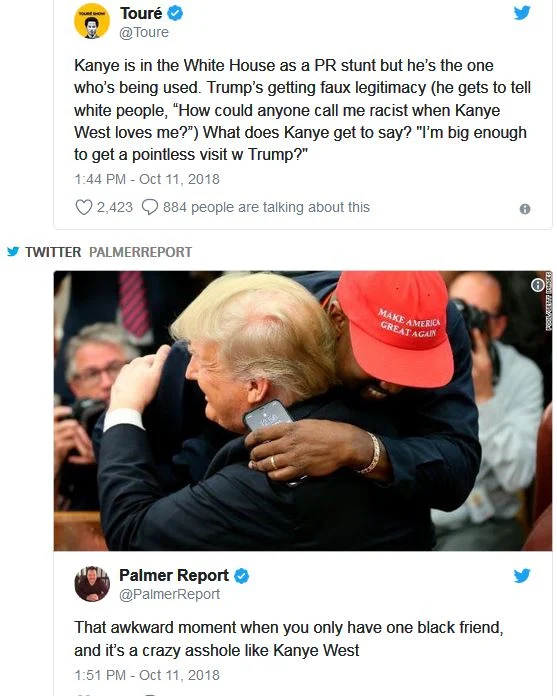Open the 1:44 PM - Oct 11, 2018 timestamp
The width and height of the screenshot is (557, 696).
tap(147, 179)
